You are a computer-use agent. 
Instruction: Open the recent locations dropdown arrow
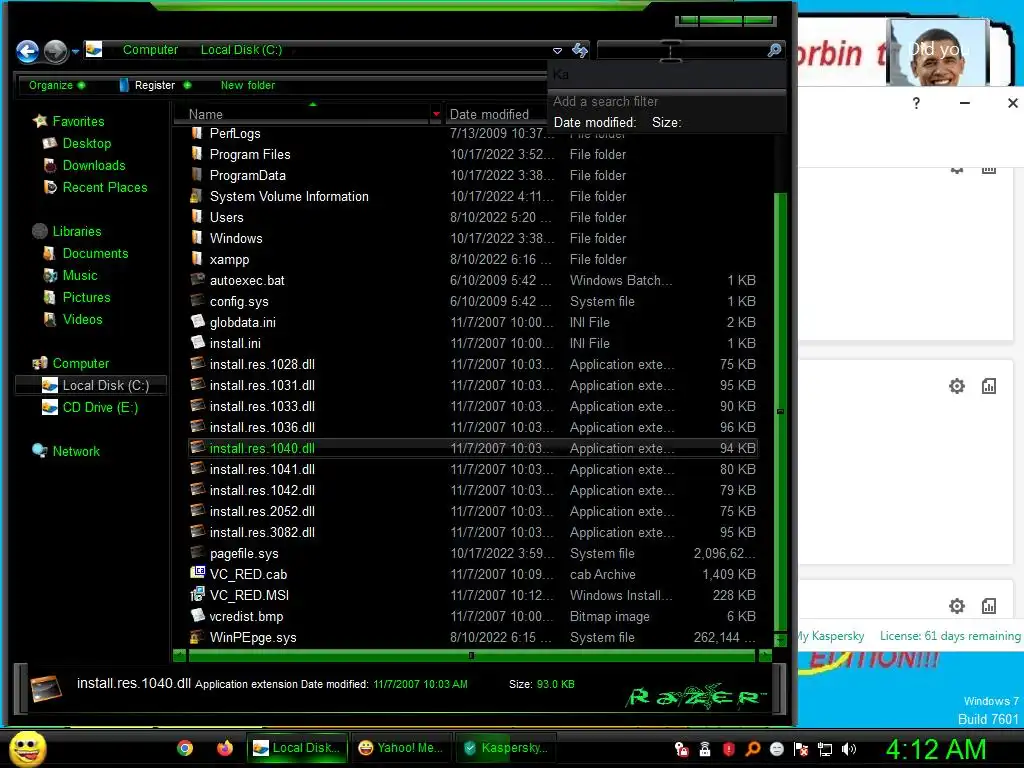click(x=75, y=51)
